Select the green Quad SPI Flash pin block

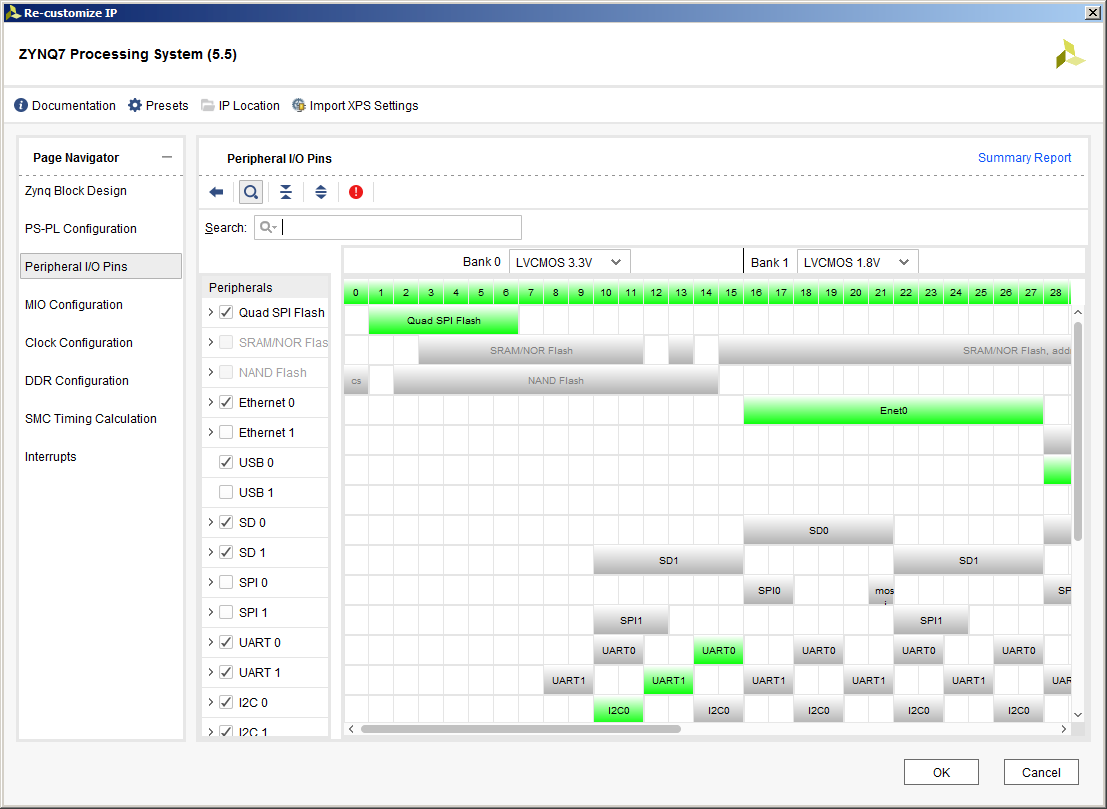click(443, 320)
